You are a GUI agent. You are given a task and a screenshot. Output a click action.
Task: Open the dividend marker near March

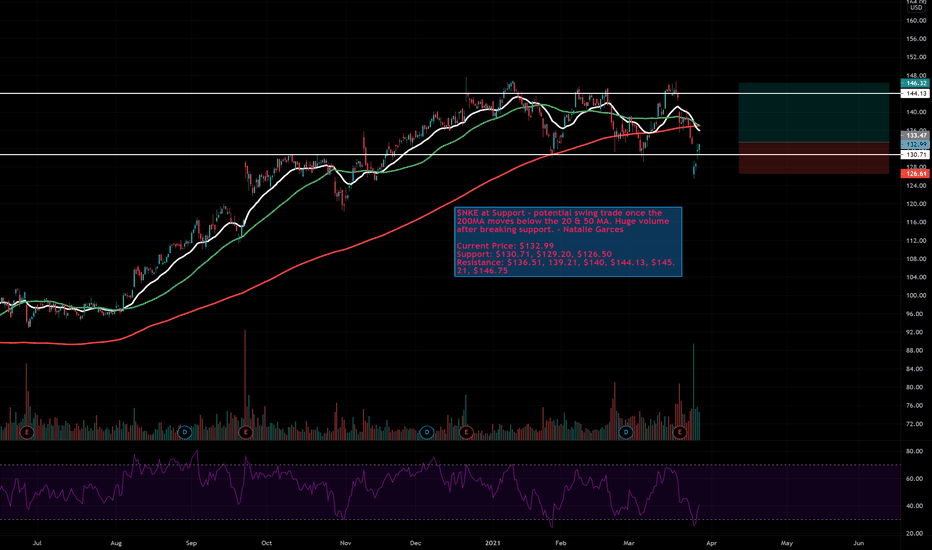(625, 432)
